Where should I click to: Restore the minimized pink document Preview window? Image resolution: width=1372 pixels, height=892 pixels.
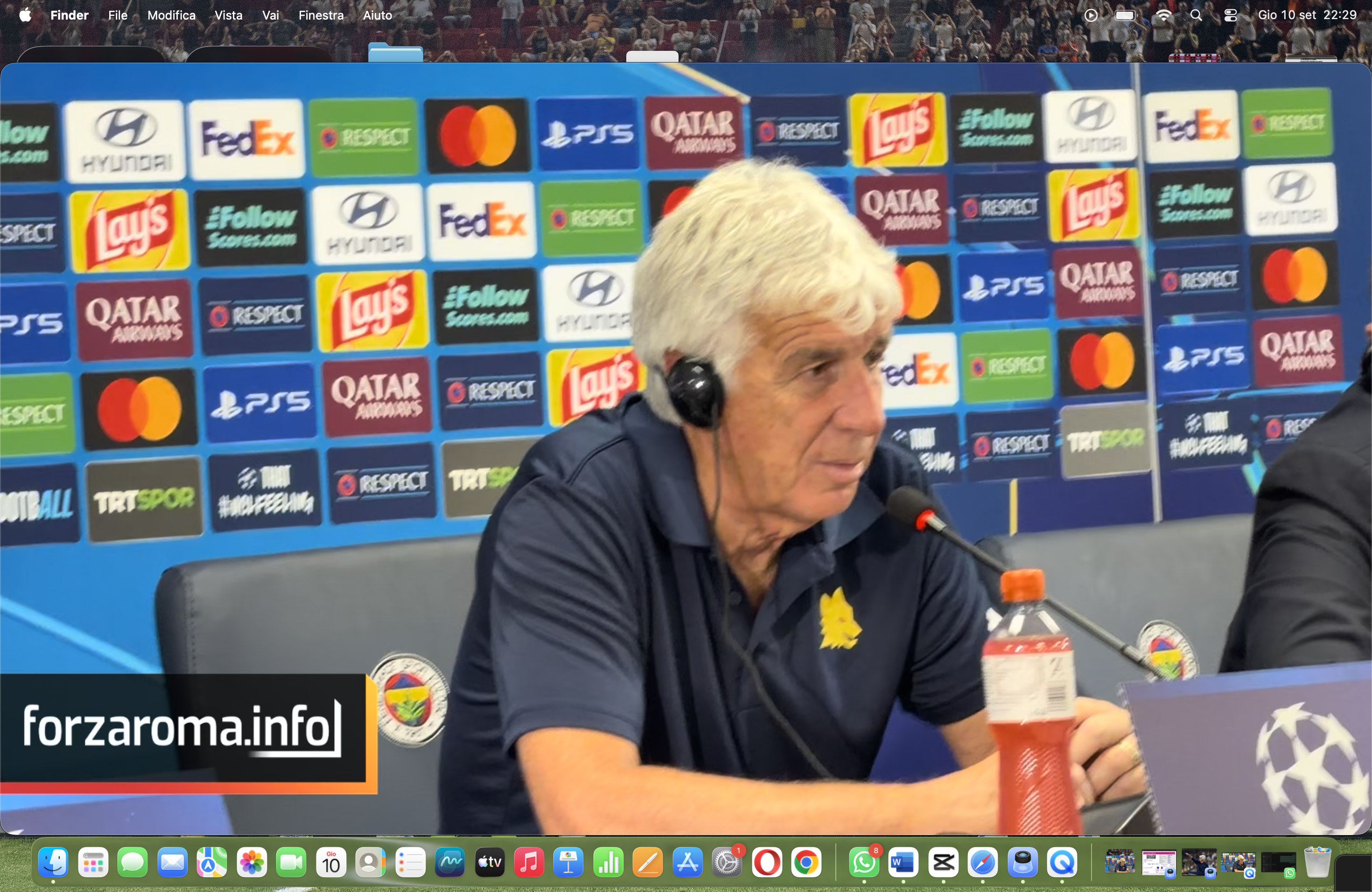coord(1159,864)
